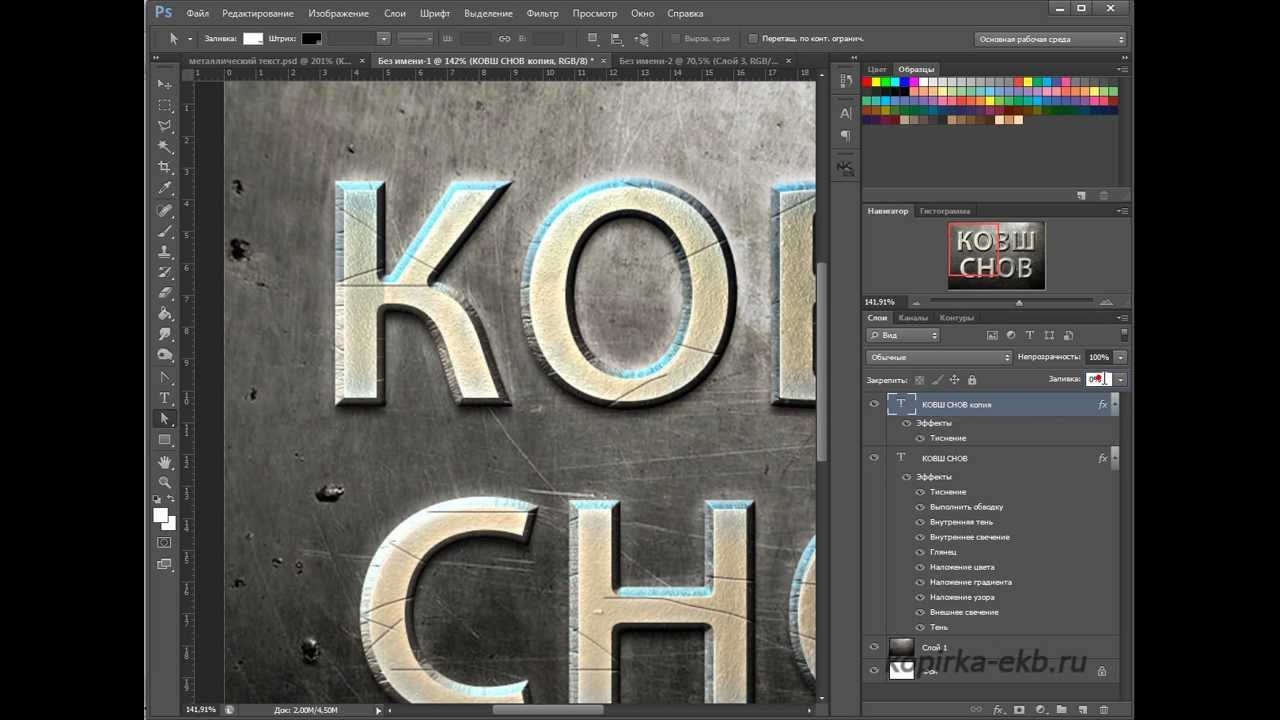Select the Rectangular Marquee tool

[165, 106]
